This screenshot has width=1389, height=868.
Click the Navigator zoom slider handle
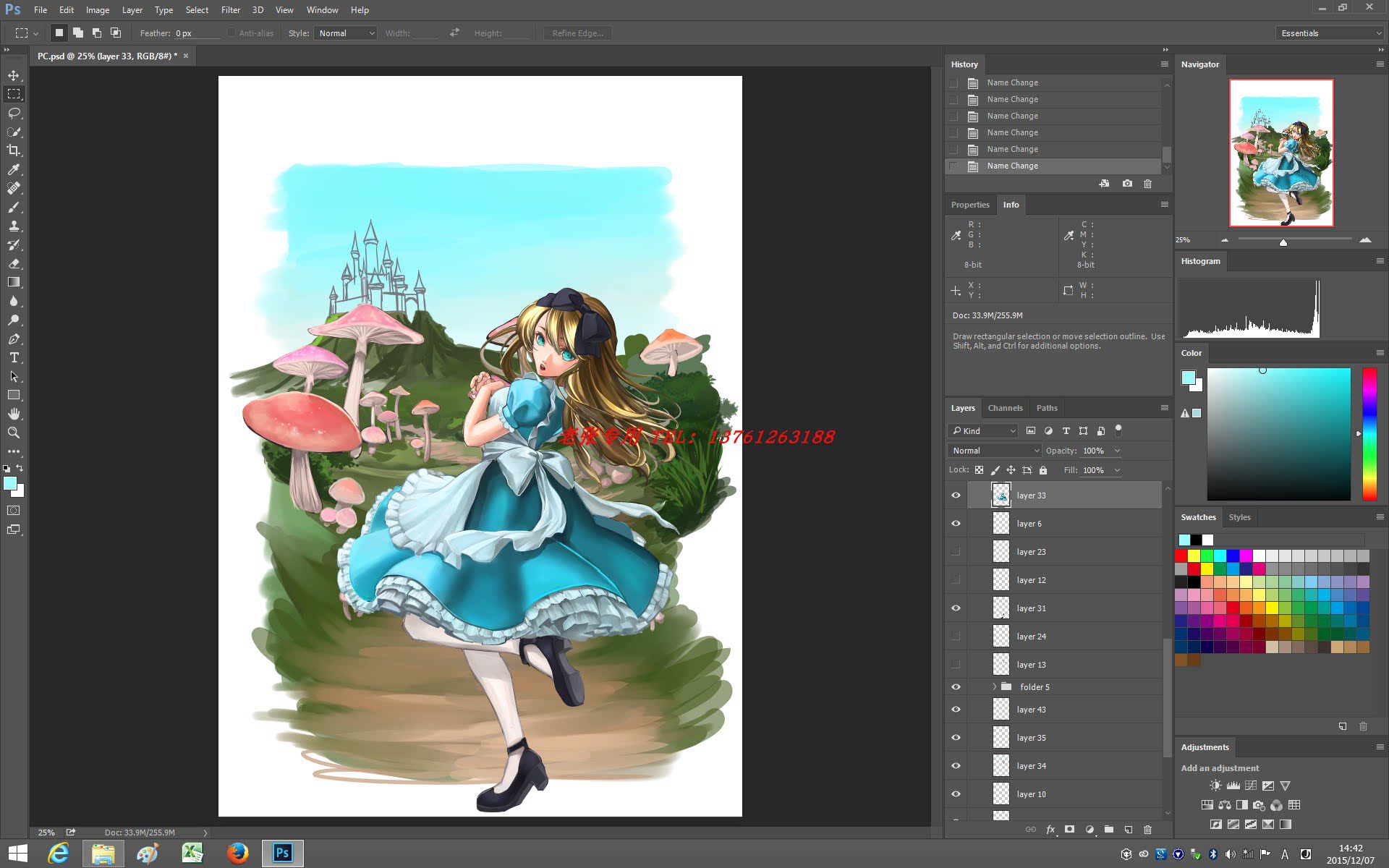tap(1283, 242)
